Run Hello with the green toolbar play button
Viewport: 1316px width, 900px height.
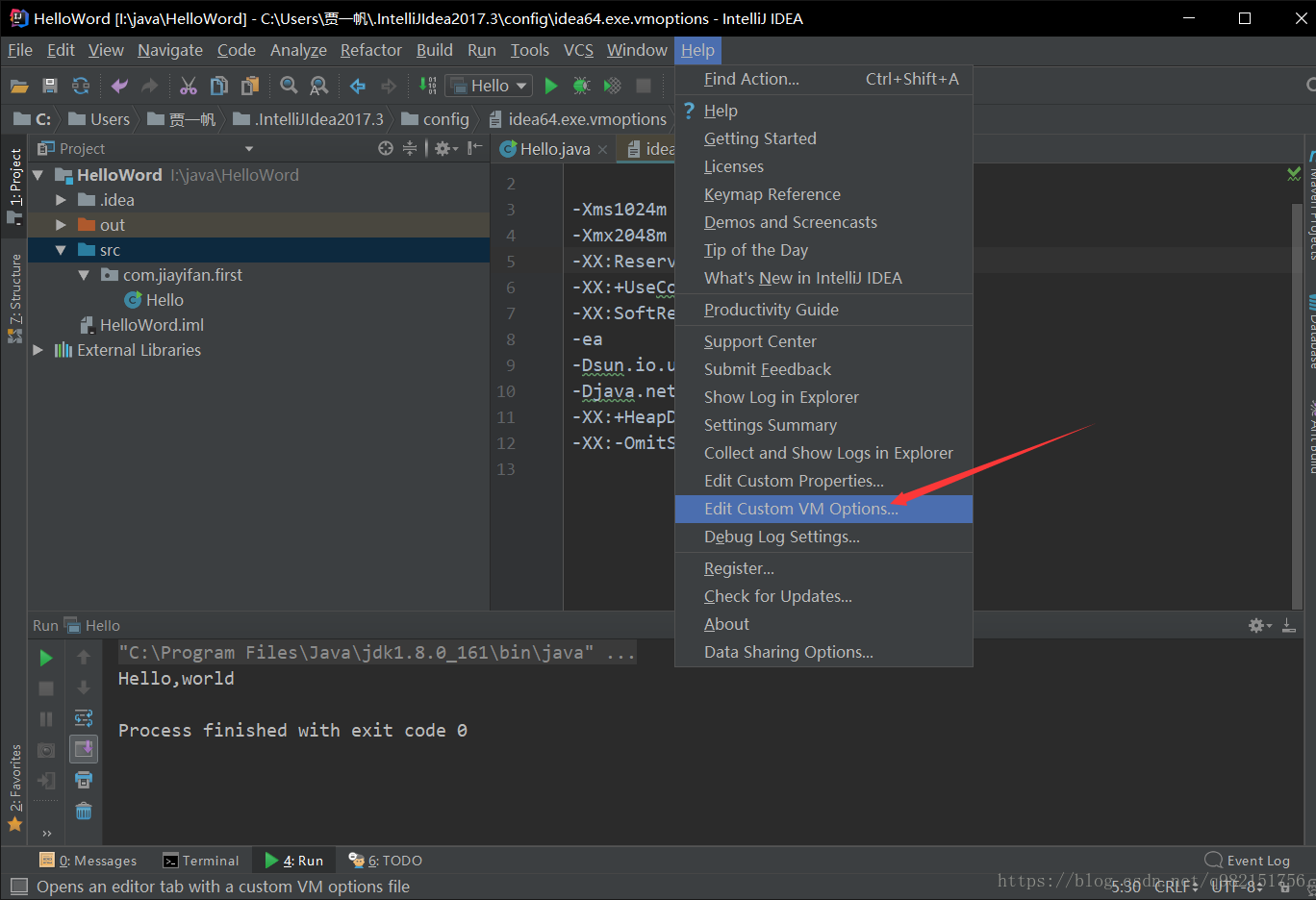click(551, 86)
